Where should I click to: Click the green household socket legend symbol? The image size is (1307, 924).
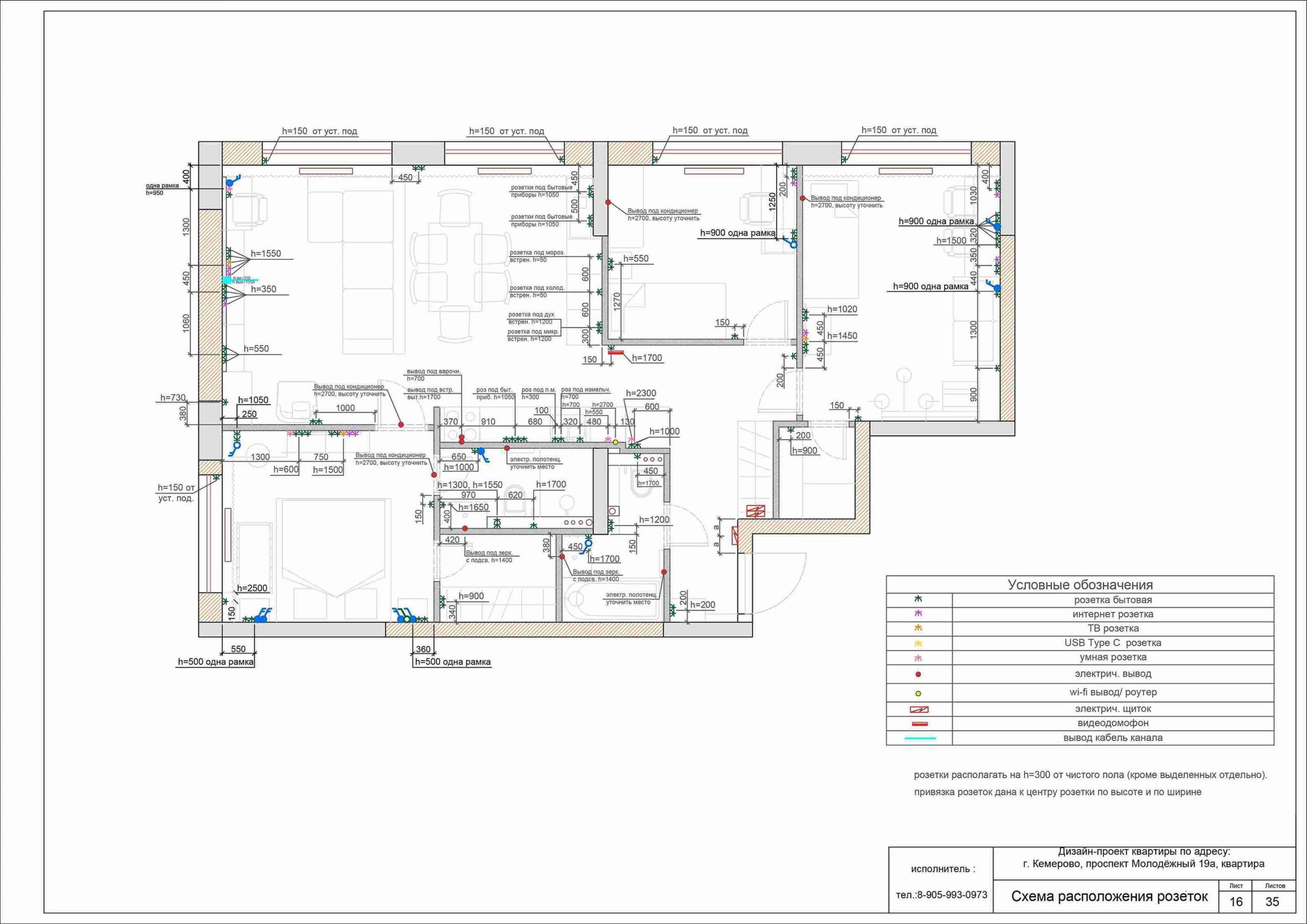tap(918, 599)
